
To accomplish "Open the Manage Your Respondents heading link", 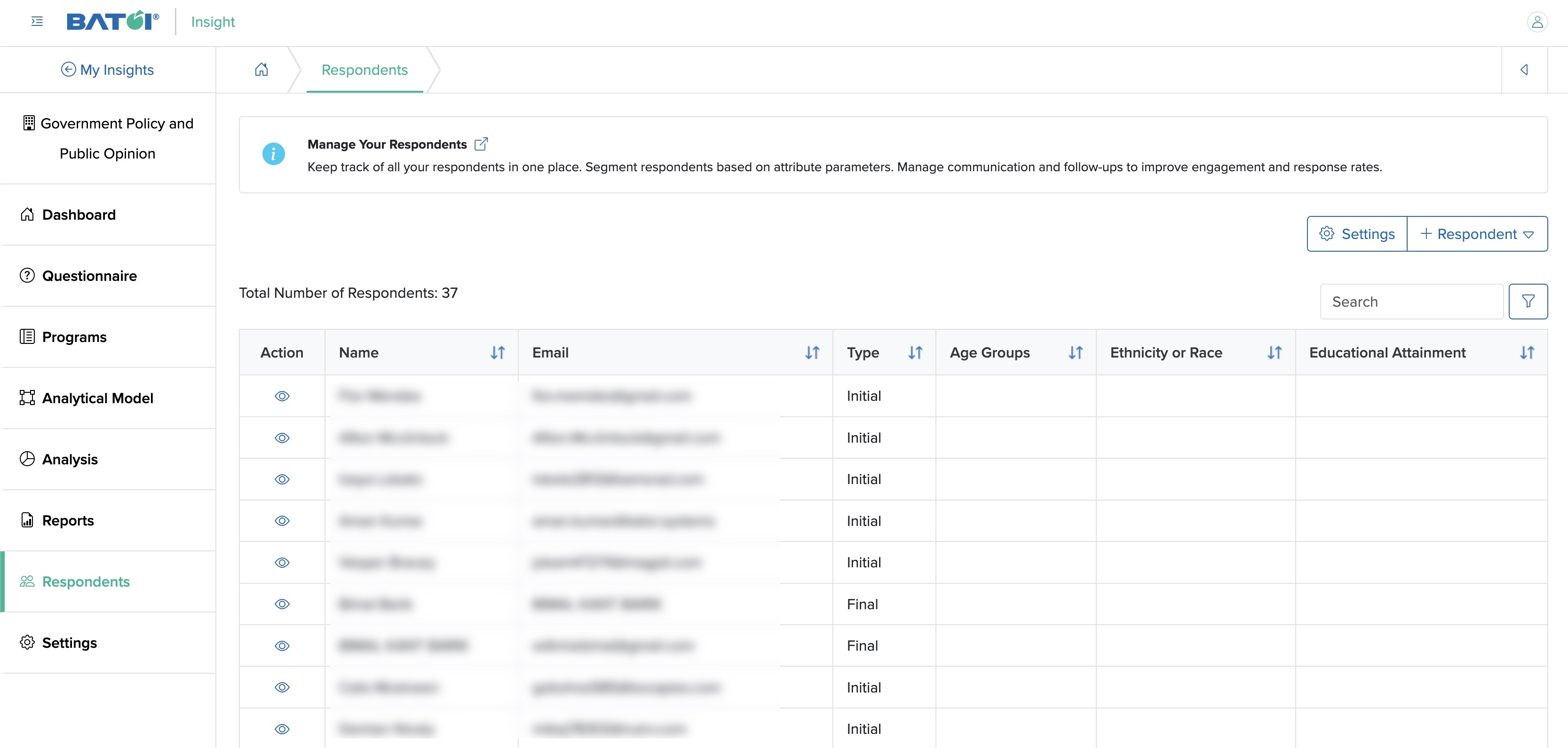I will 387,144.
